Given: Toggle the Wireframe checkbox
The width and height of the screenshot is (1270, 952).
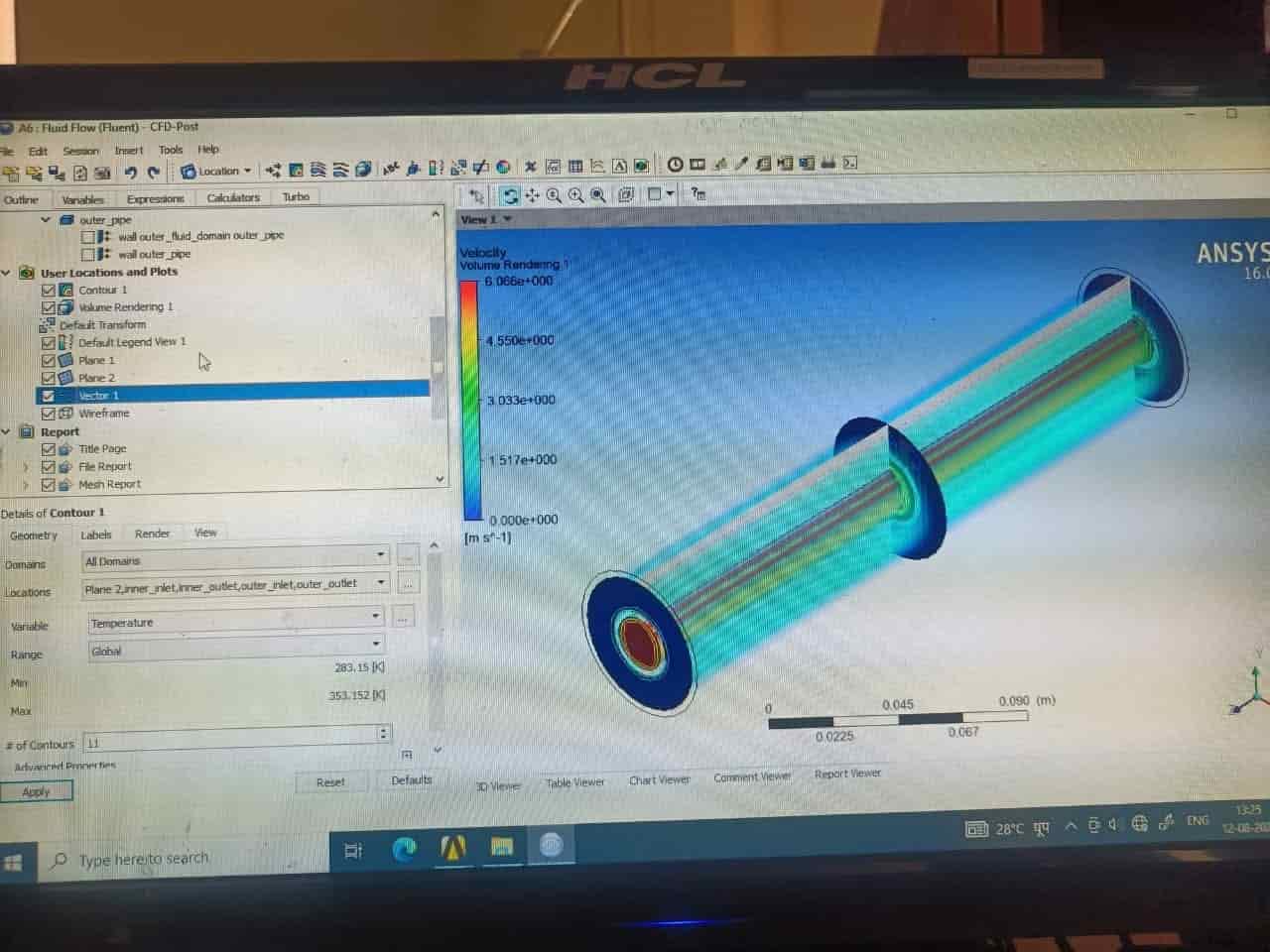Looking at the screenshot, I should coord(49,414).
